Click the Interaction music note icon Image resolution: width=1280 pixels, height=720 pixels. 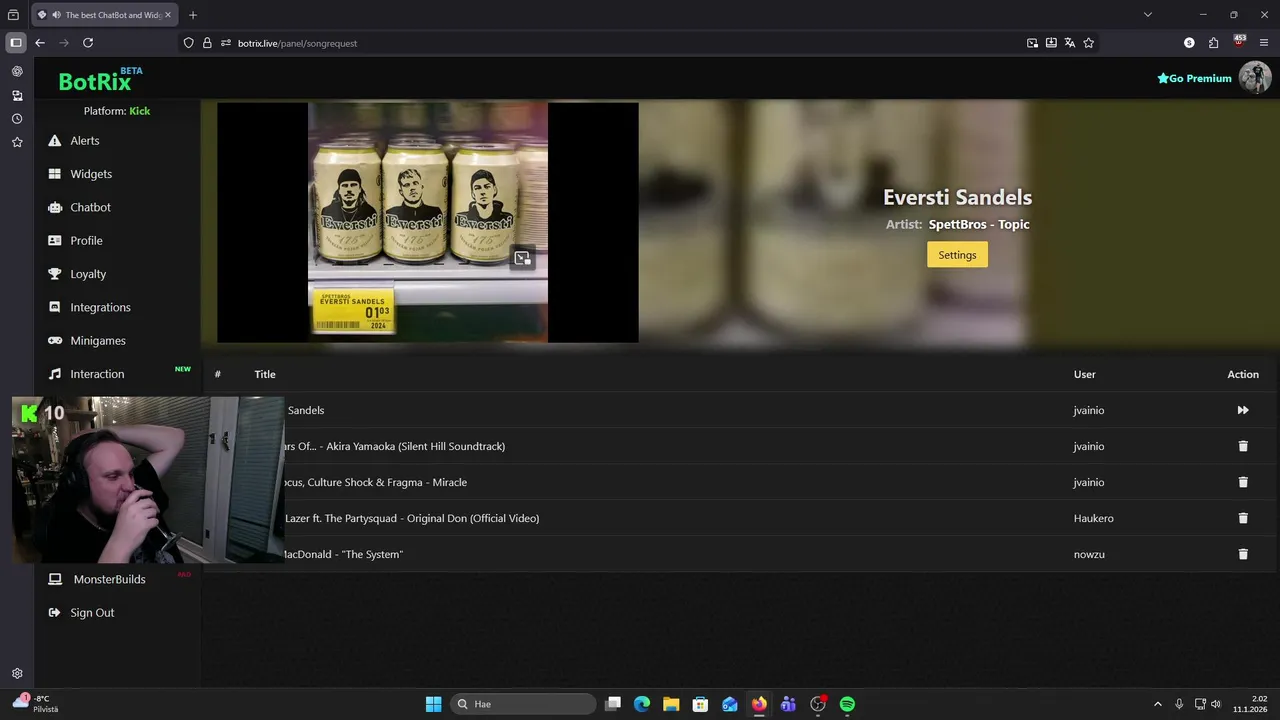click(54, 374)
